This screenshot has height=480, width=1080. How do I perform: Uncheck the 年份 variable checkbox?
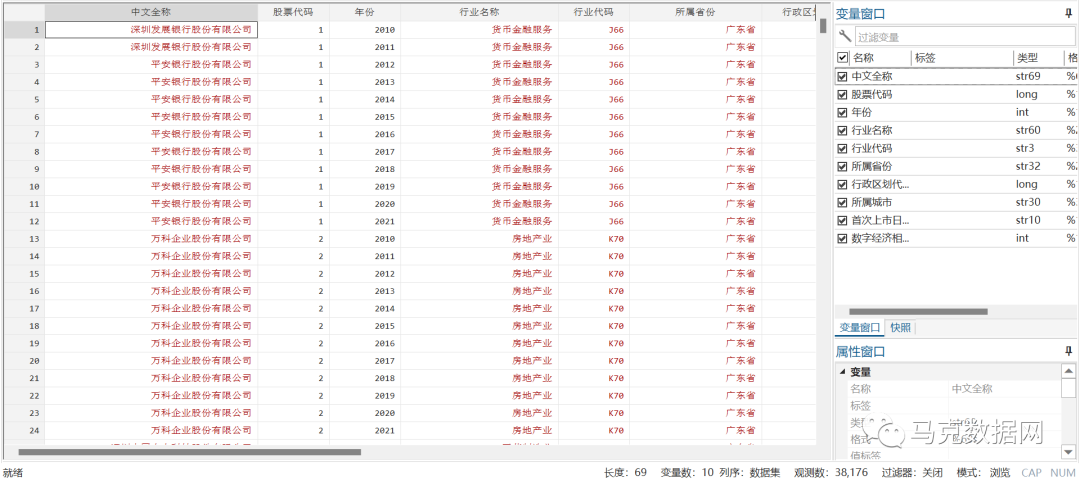click(x=842, y=112)
